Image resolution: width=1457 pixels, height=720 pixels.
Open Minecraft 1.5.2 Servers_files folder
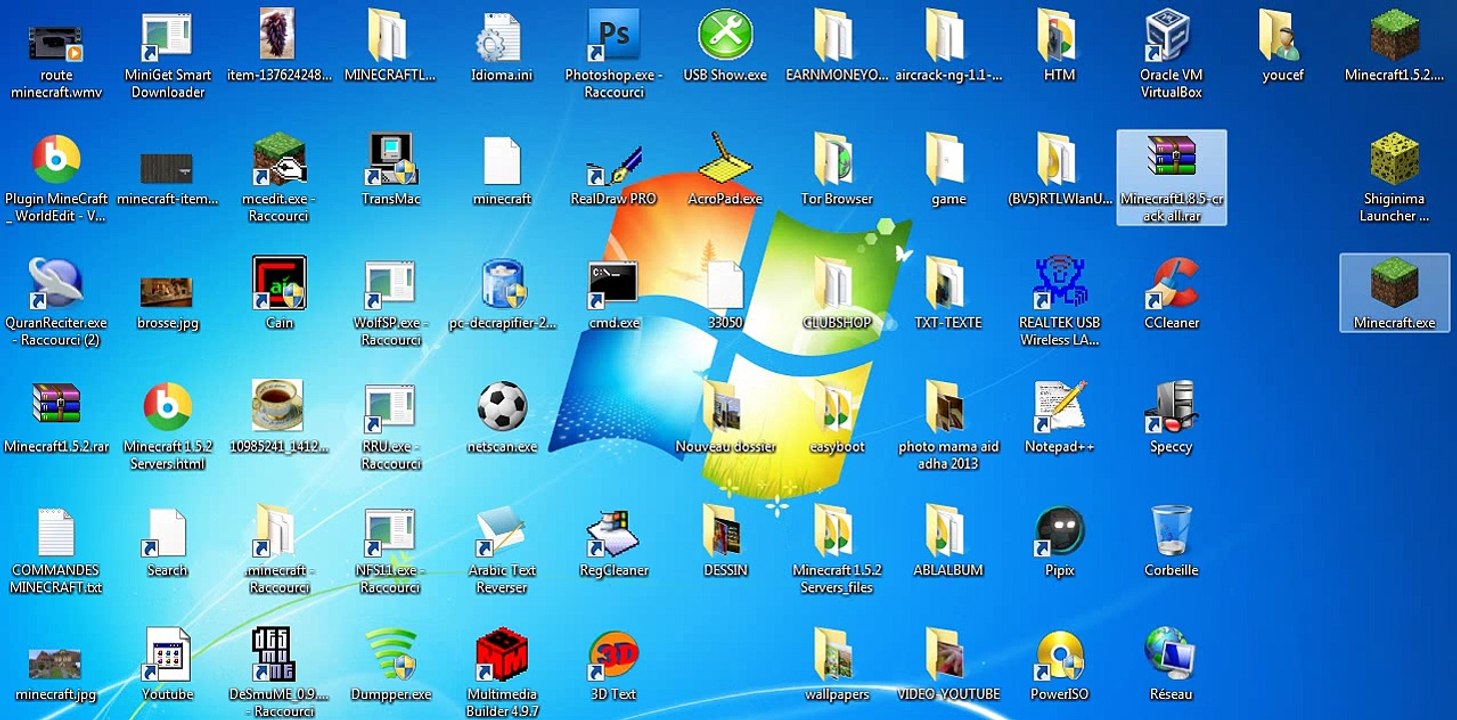point(834,530)
